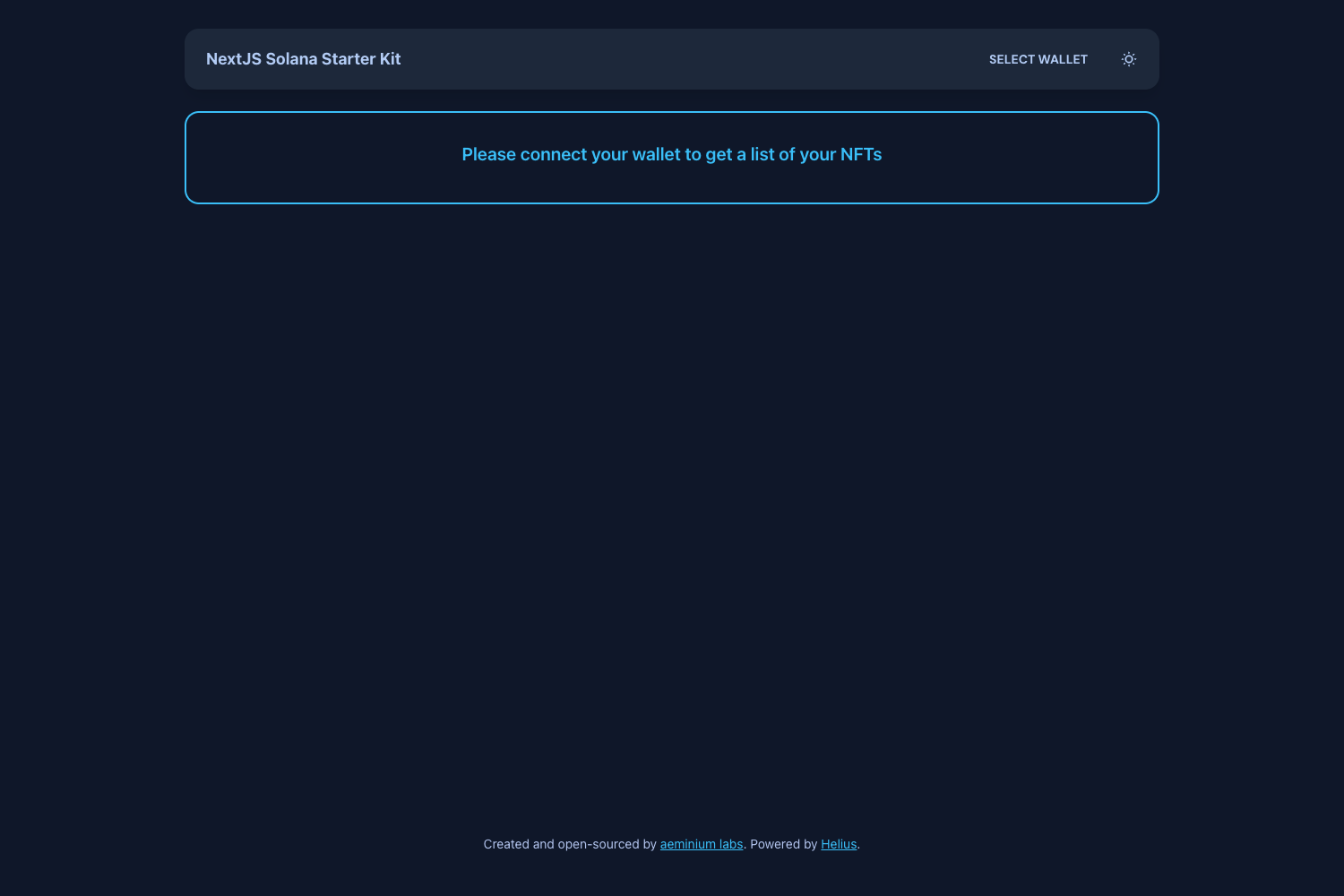
Task: Click the 'Powered by' footer text
Action: [783, 844]
